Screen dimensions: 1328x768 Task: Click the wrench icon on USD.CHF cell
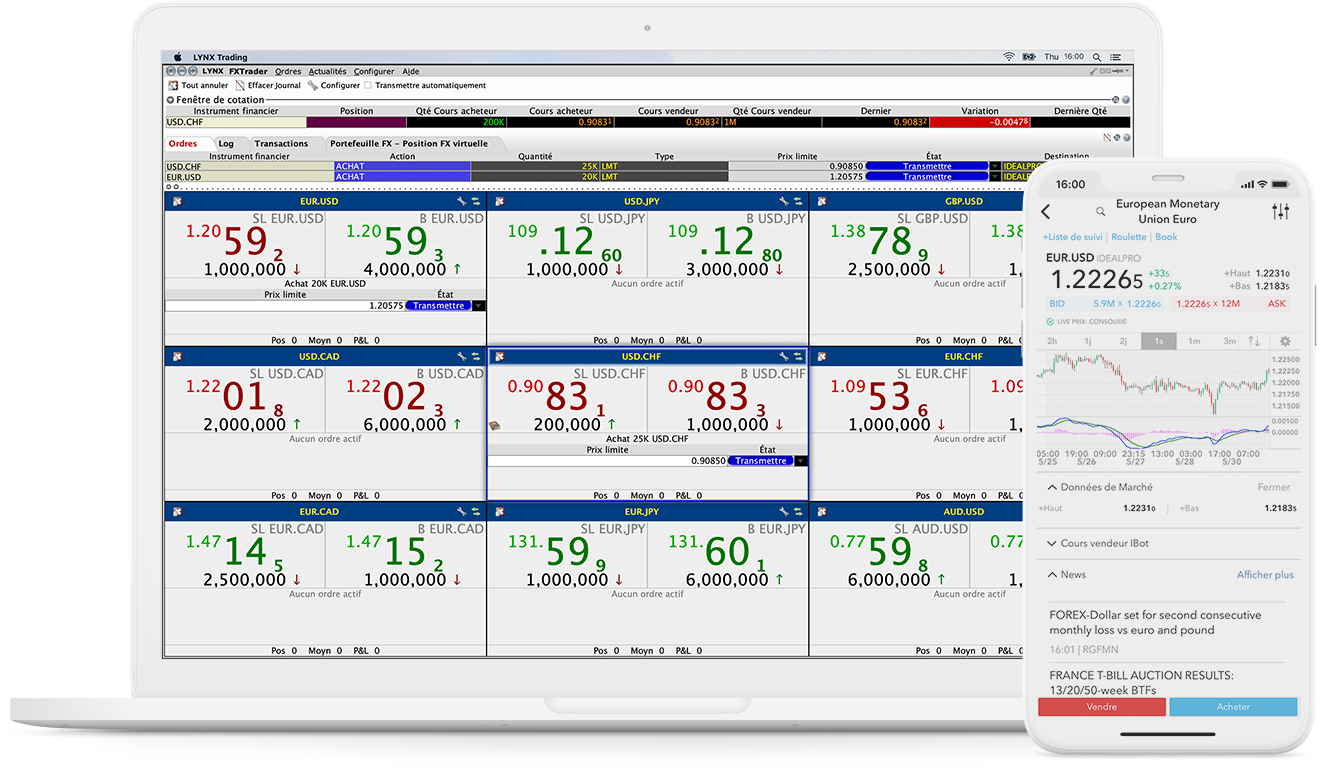(784, 356)
